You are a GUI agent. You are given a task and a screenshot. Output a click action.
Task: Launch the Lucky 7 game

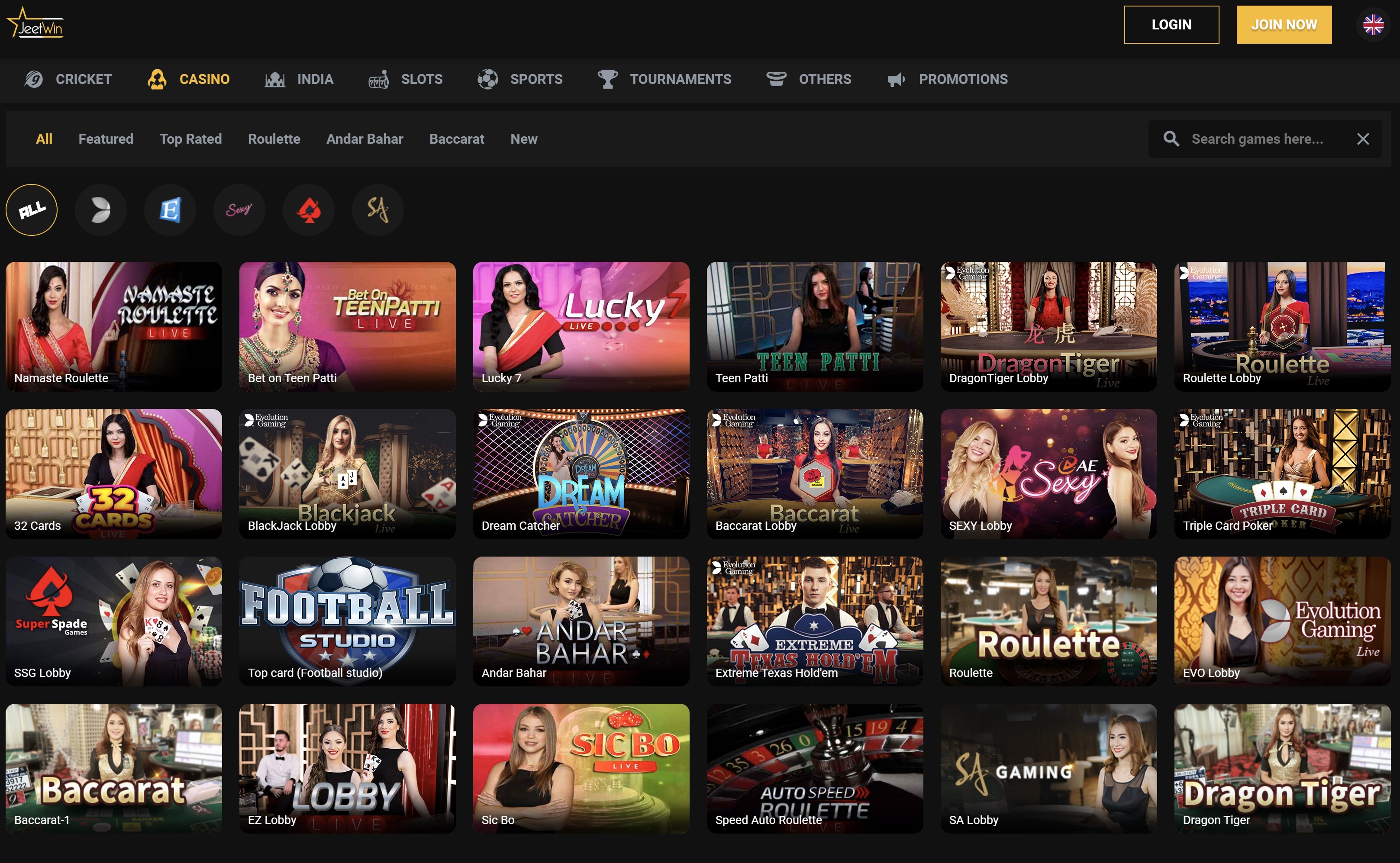click(x=581, y=326)
